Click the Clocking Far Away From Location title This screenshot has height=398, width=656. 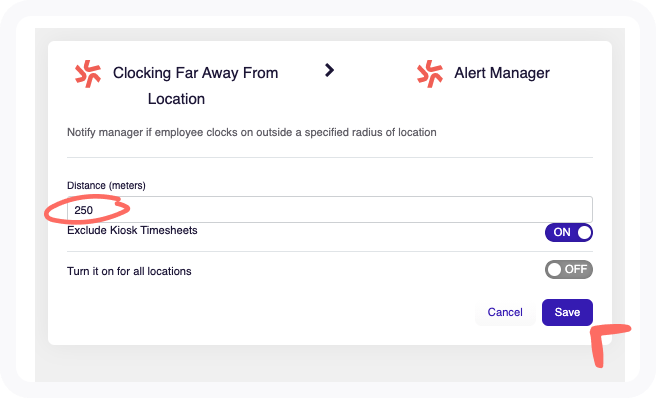click(x=195, y=86)
